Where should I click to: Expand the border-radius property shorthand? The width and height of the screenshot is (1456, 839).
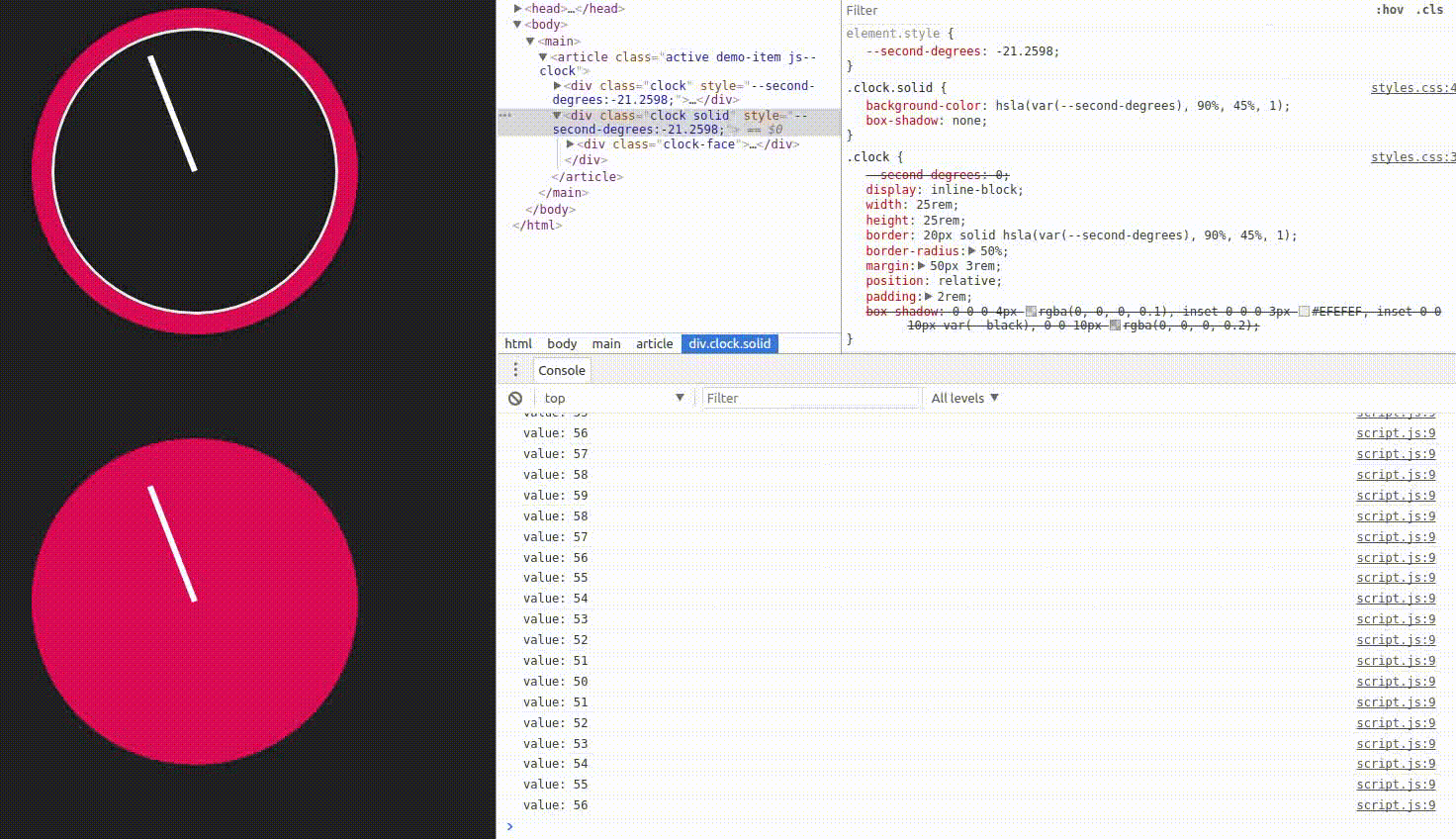coord(971,251)
